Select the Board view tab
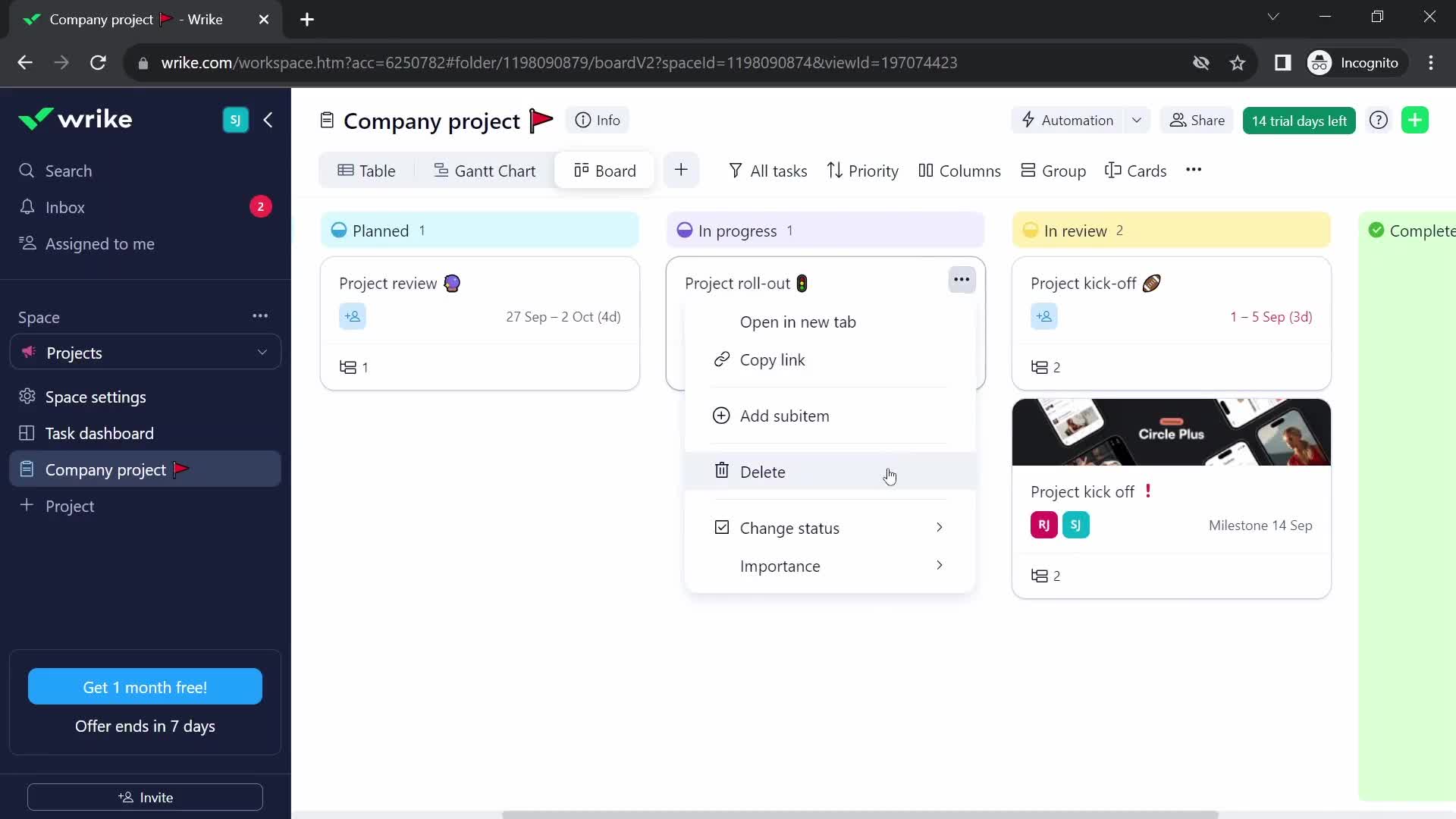The width and height of the screenshot is (1456, 819). pyautogui.click(x=604, y=171)
